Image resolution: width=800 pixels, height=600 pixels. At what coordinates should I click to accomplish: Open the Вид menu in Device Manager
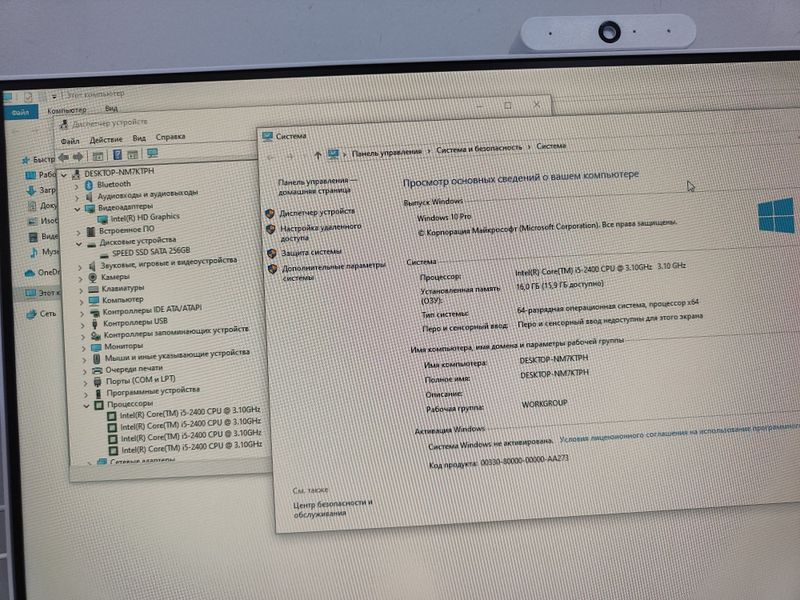point(139,138)
